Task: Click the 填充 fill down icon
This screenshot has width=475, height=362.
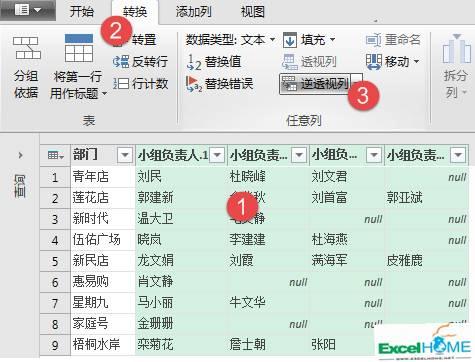Action: coord(290,40)
